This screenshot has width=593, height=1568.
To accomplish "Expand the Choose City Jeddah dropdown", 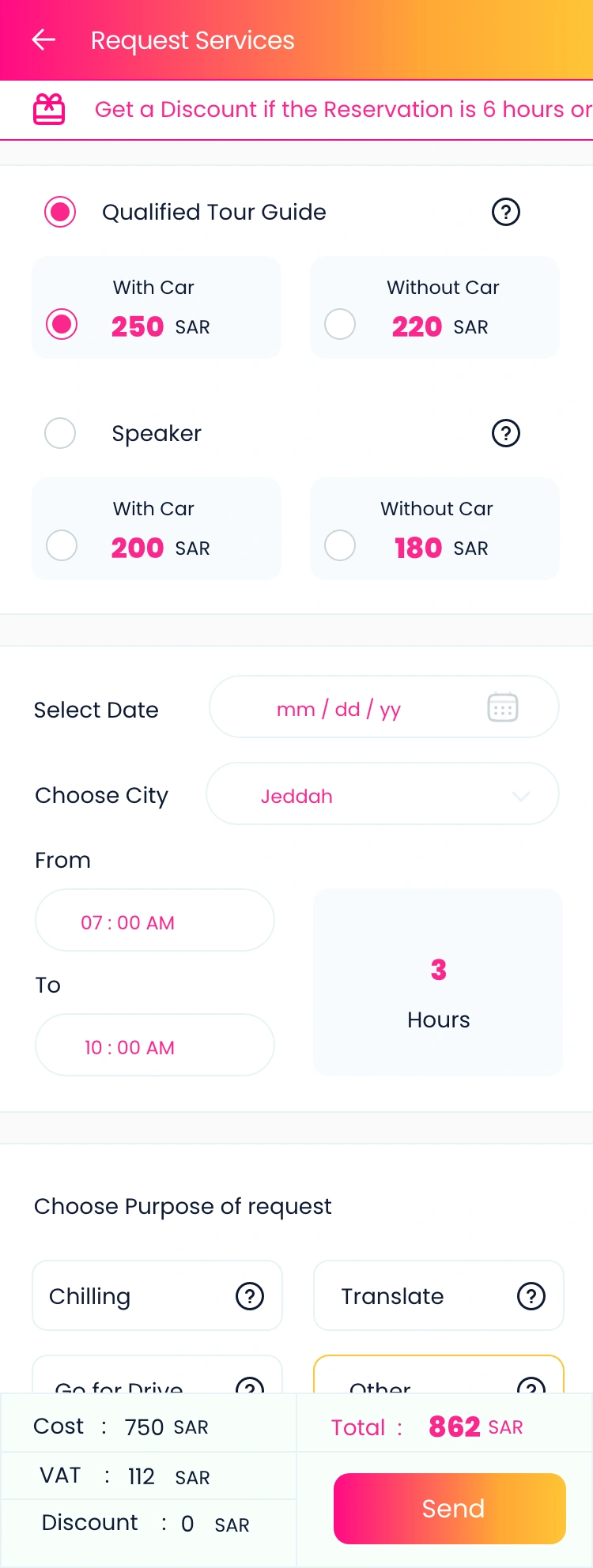I will pos(383,794).
